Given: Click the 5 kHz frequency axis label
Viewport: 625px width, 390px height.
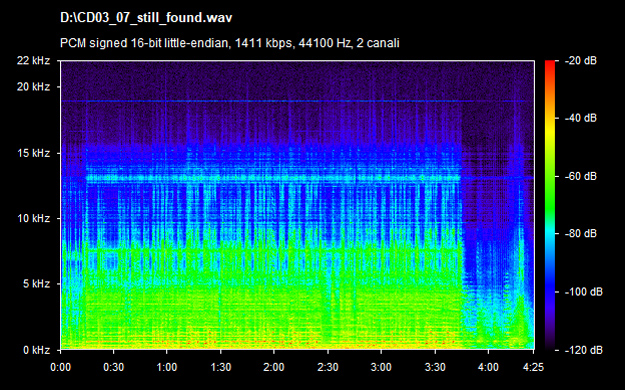Looking at the screenshot, I should (x=36, y=284).
